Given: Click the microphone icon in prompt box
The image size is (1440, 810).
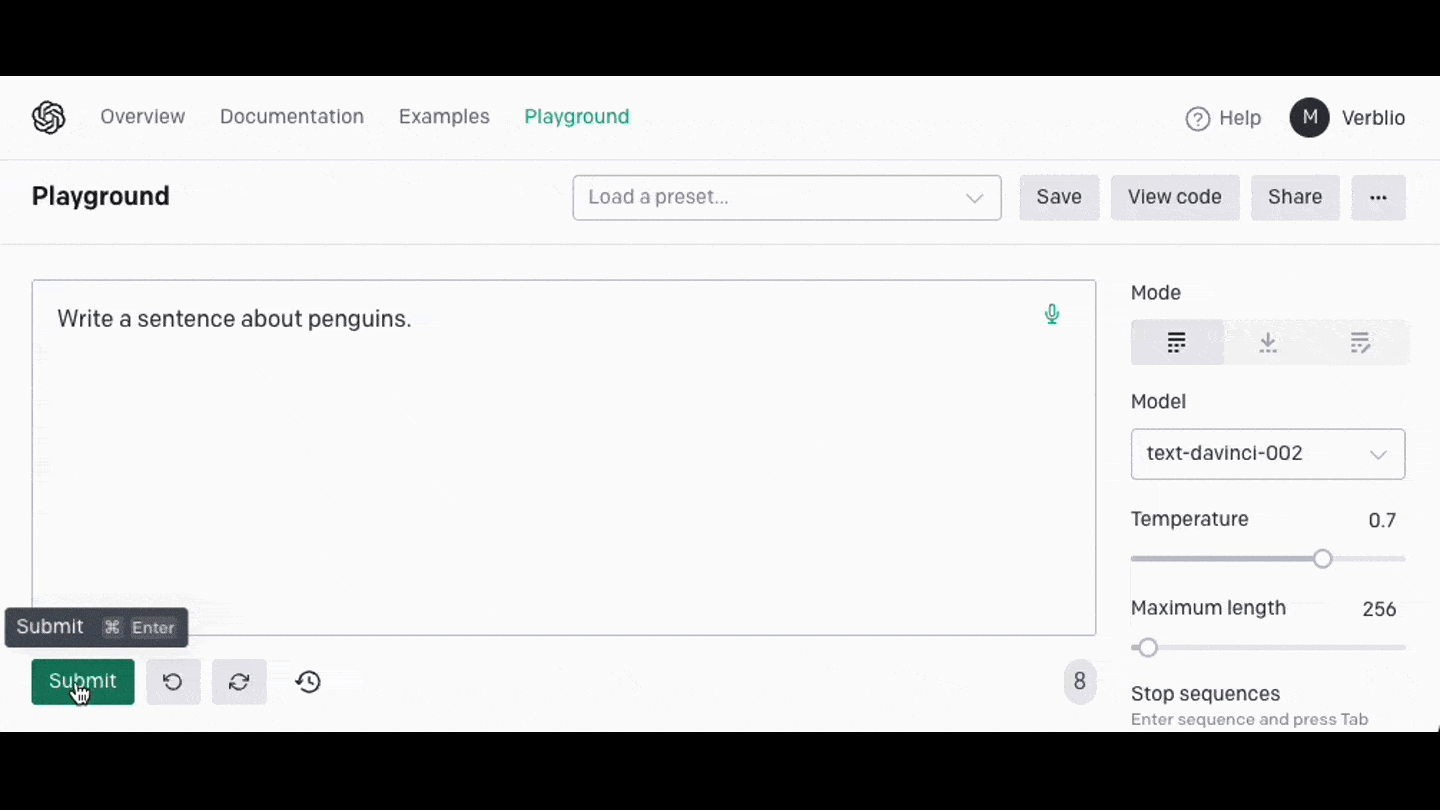Looking at the screenshot, I should coord(1051,314).
